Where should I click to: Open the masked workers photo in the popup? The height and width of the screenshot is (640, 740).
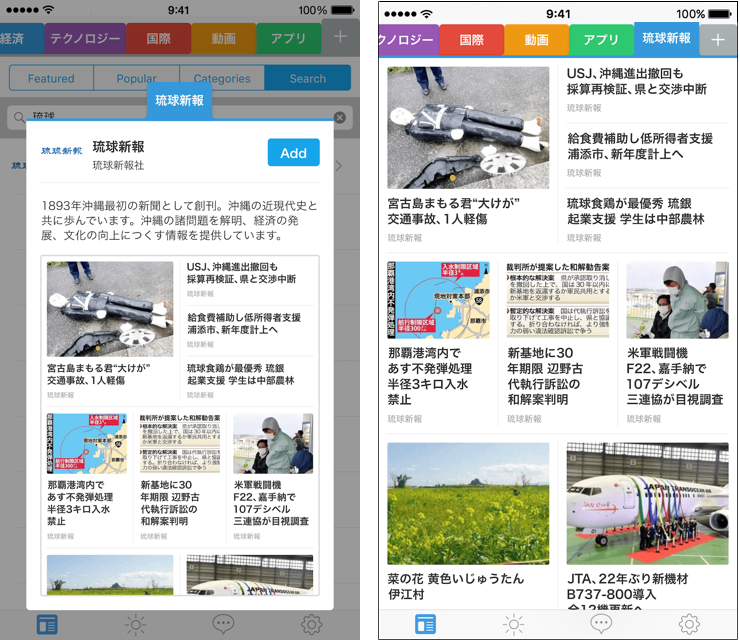click(x=273, y=444)
